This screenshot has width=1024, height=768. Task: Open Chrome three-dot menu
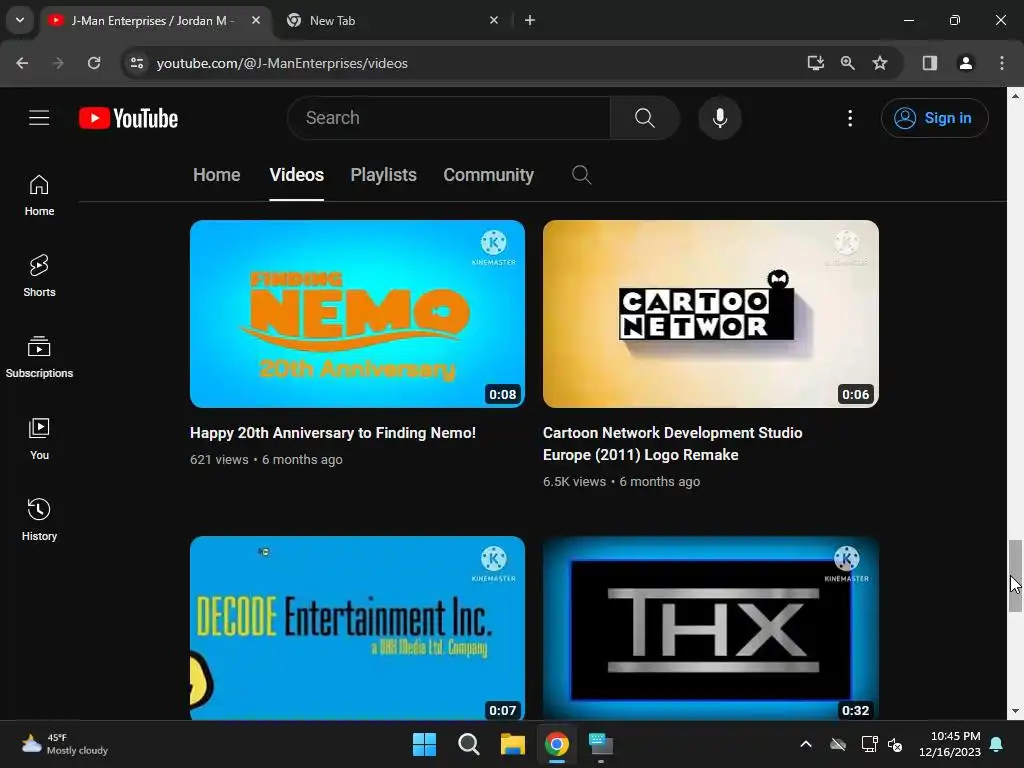[1002, 63]
